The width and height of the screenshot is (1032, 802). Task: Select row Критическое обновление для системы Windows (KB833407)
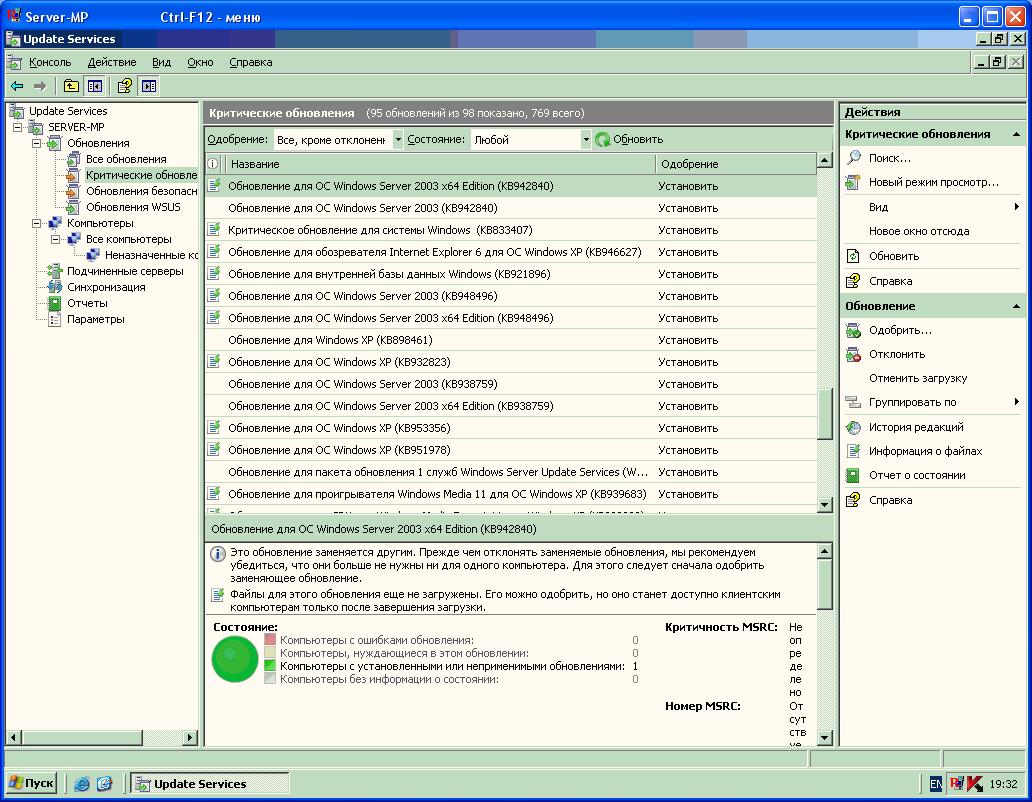(x=511, y=230)
